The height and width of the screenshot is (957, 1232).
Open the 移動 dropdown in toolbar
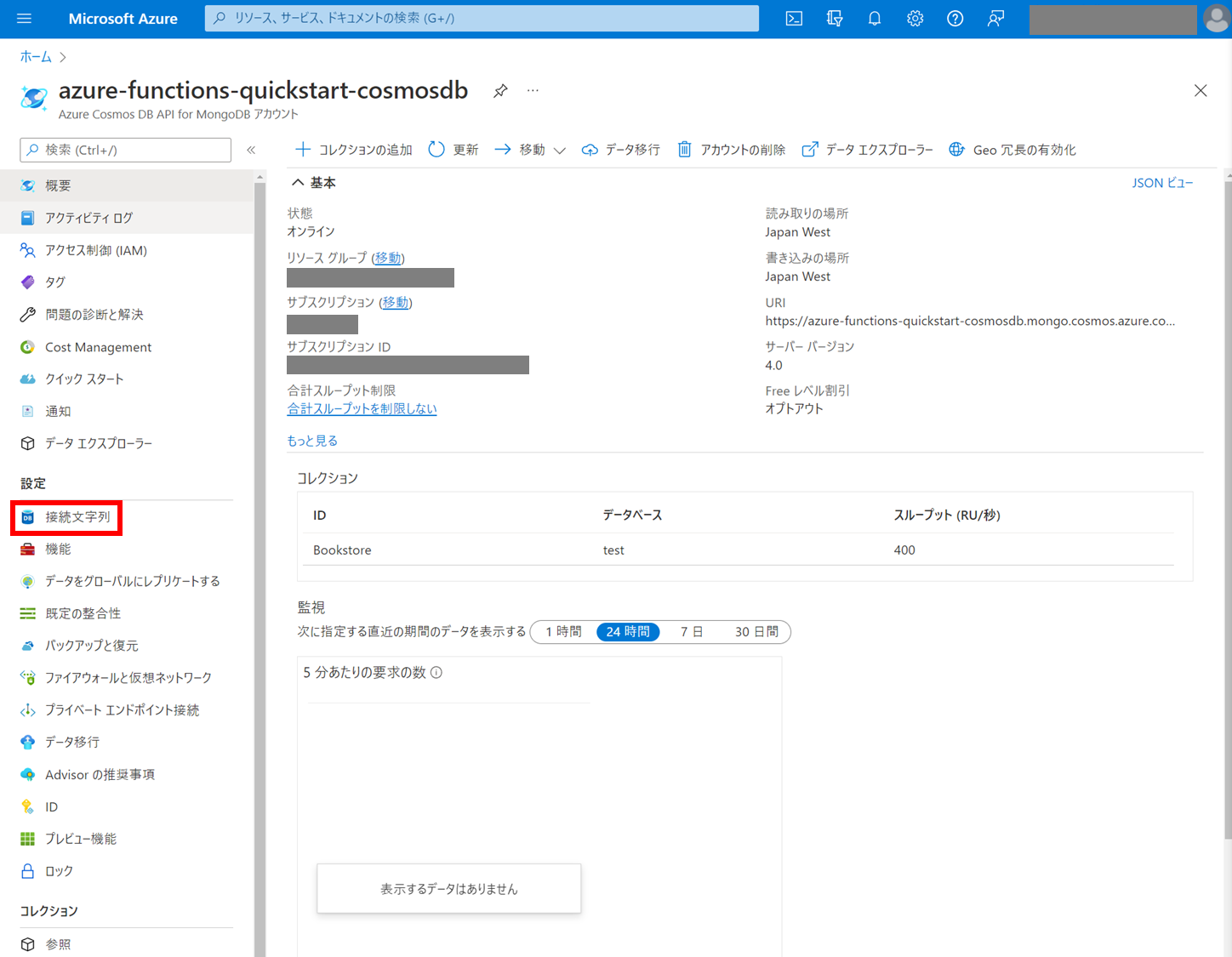coord(530,150)
